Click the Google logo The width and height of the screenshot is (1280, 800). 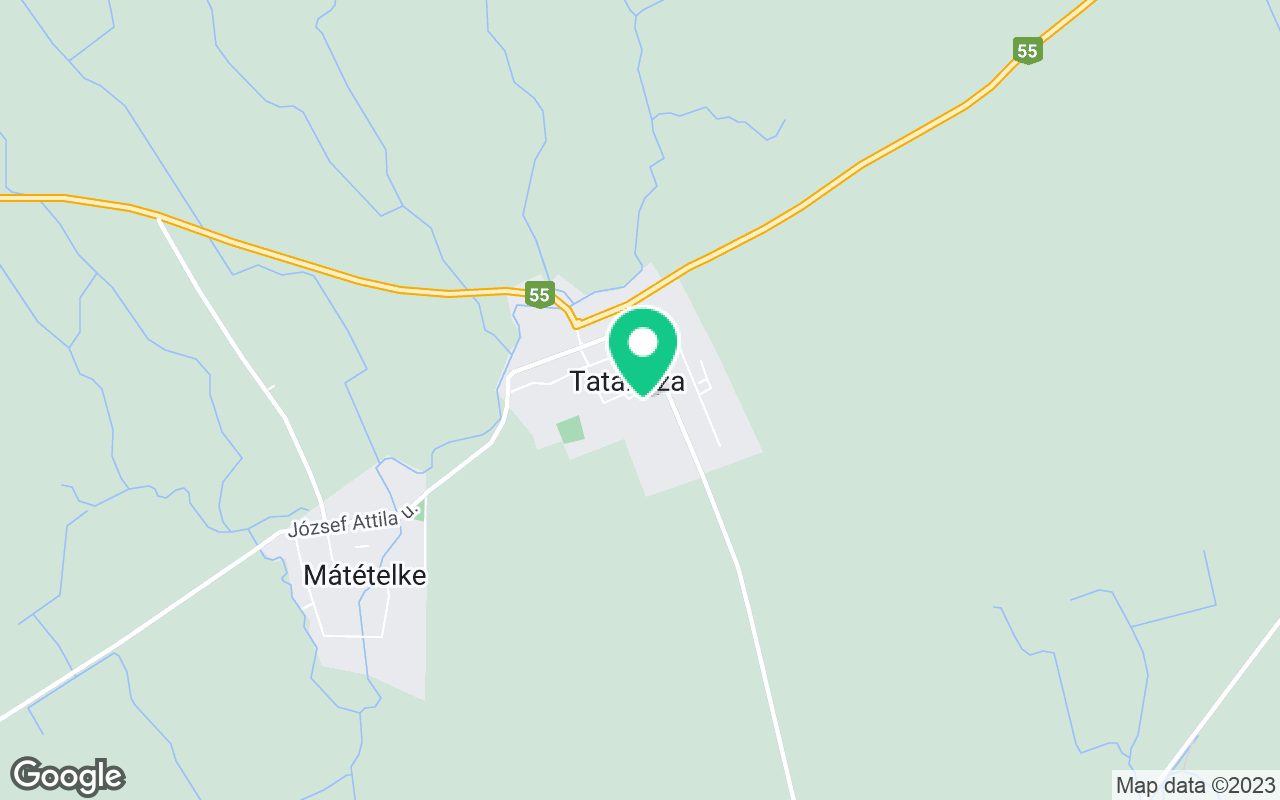(68, 775)
